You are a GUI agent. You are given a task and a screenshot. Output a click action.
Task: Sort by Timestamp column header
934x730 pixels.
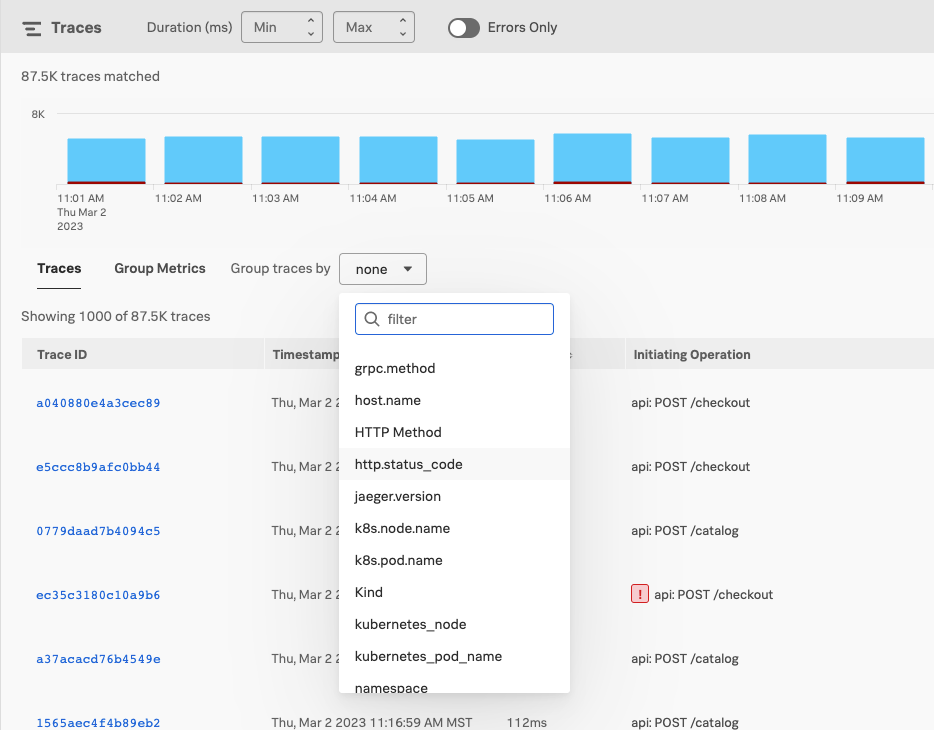(x=306, y=355)
